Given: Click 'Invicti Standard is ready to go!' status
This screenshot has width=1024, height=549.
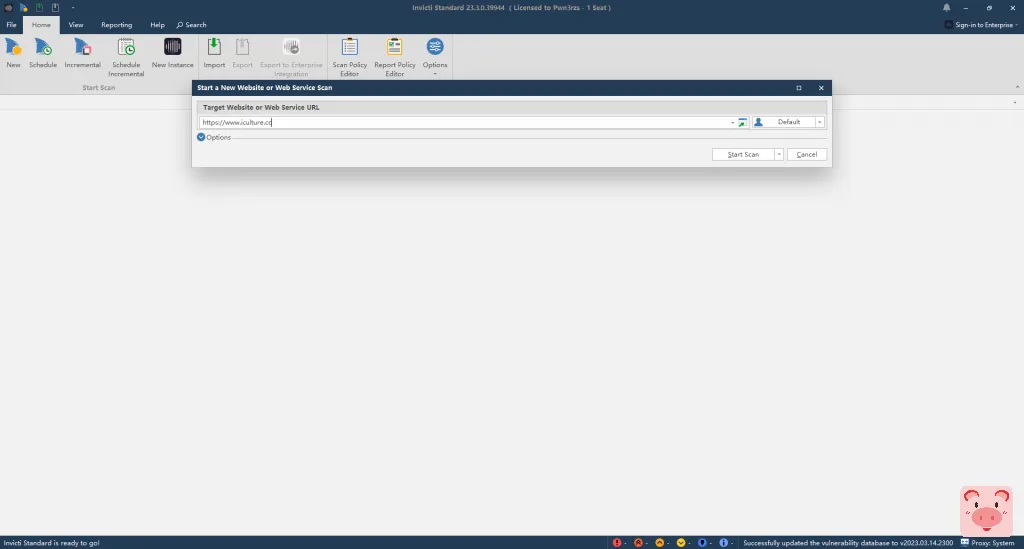Looking at the screenshot, I should [x=52, y=542].
